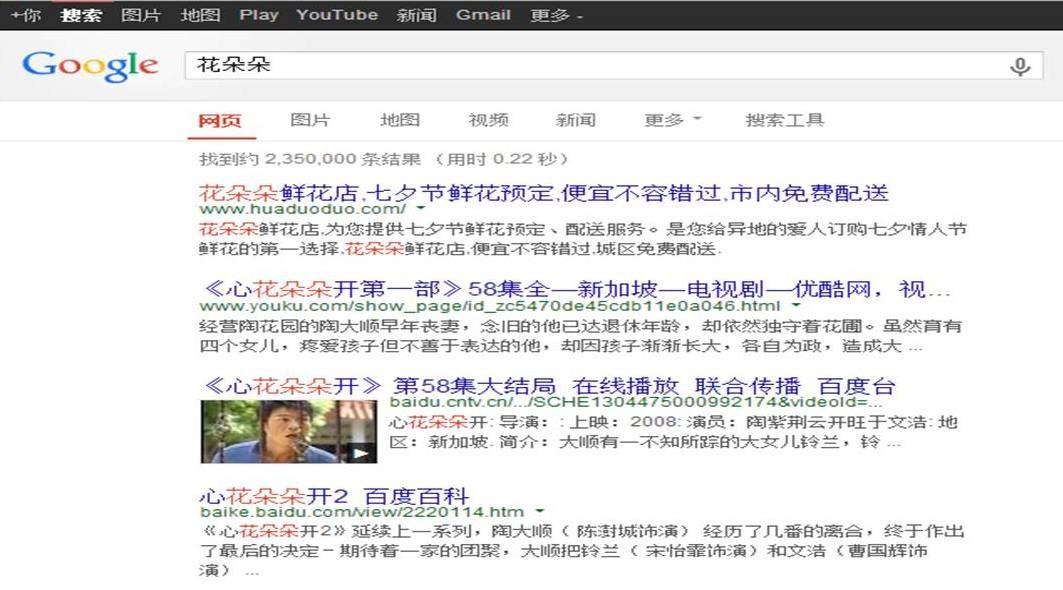1063x590 pixels.
Task: Expand dropdown arrow next to youku.com URL
Action: (x=797, y=306)
